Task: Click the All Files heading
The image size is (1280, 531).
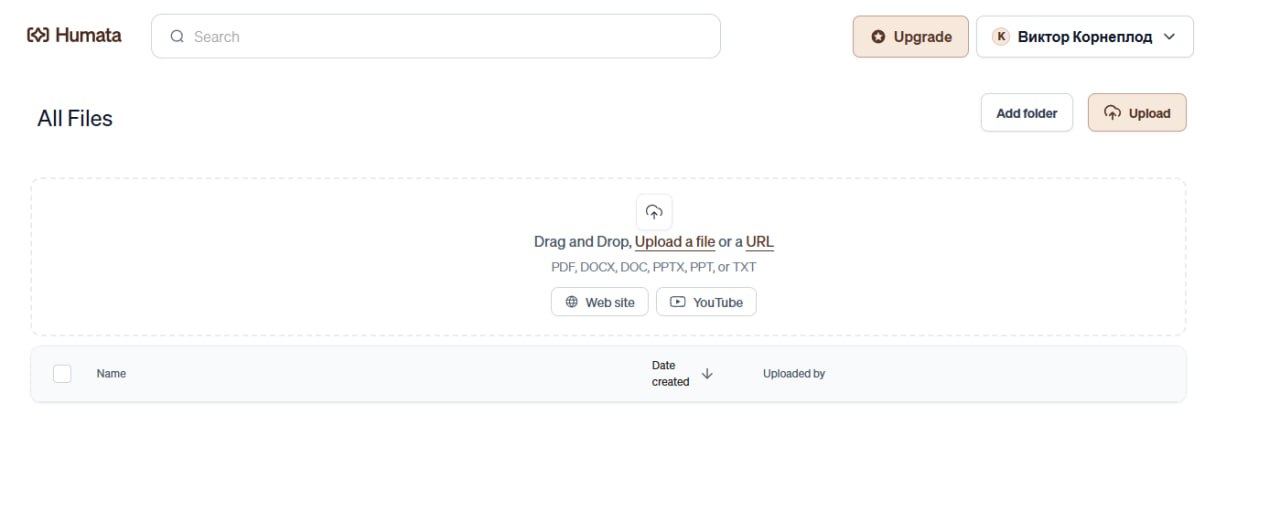Action: click(x=75, y=119)
